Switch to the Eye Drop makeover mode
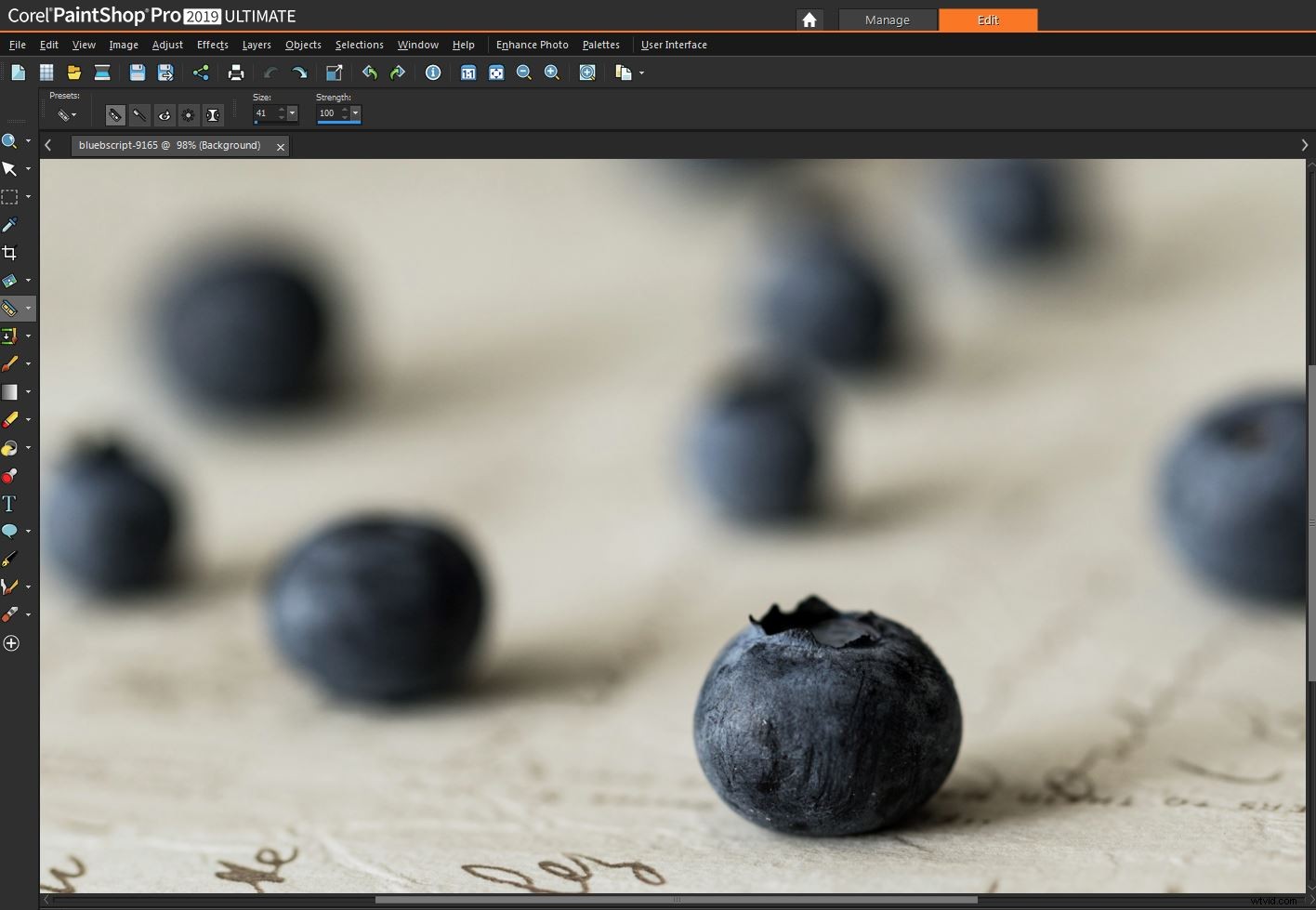1316x910 pixels. point(164,114)
